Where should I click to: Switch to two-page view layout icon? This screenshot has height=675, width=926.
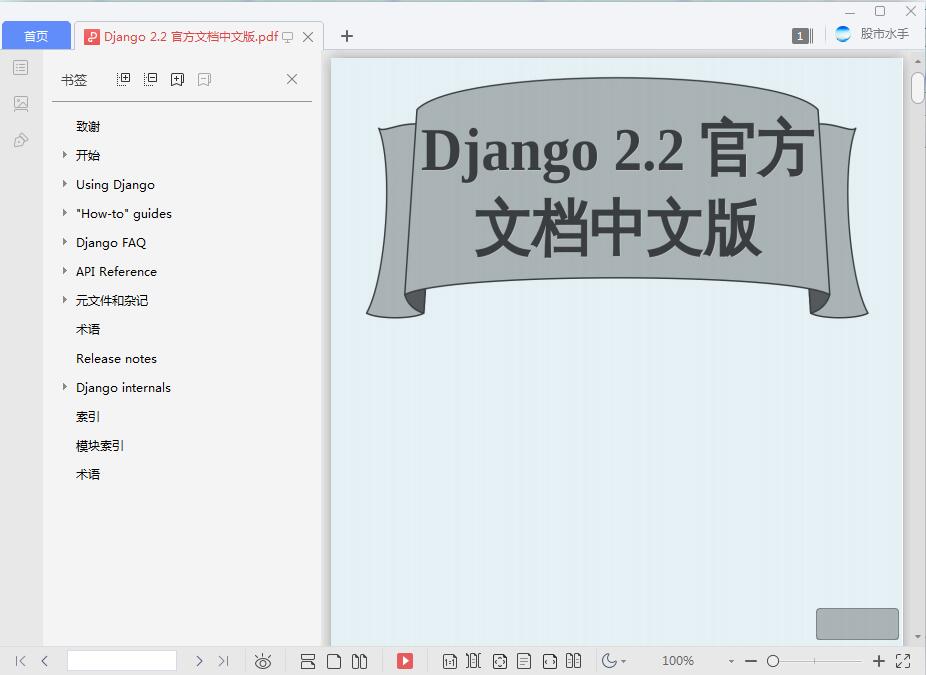pos(359,660)
